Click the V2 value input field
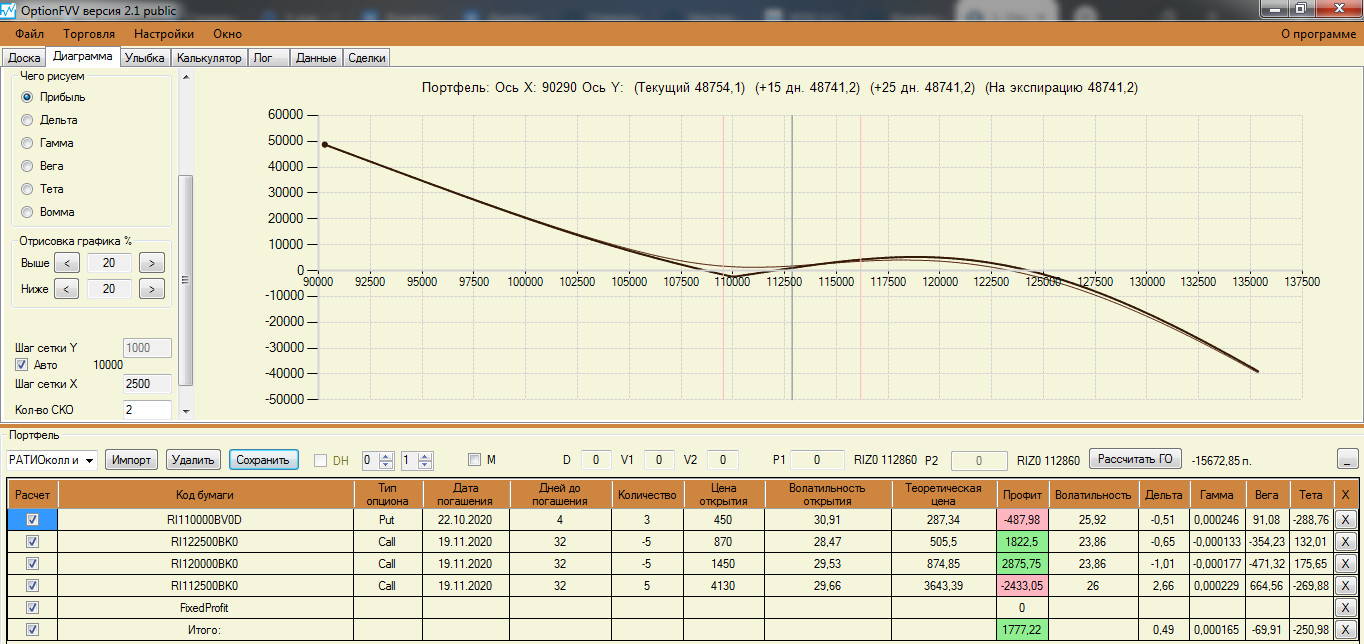Screen dimensions: 1364x644 tap(723, 460)
